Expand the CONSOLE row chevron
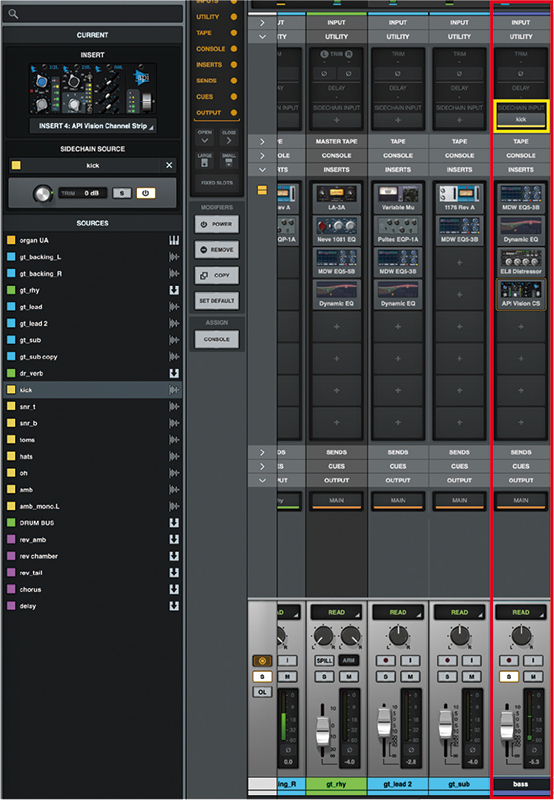This screenshot has height=800, width=554. [x=262, y=156]
